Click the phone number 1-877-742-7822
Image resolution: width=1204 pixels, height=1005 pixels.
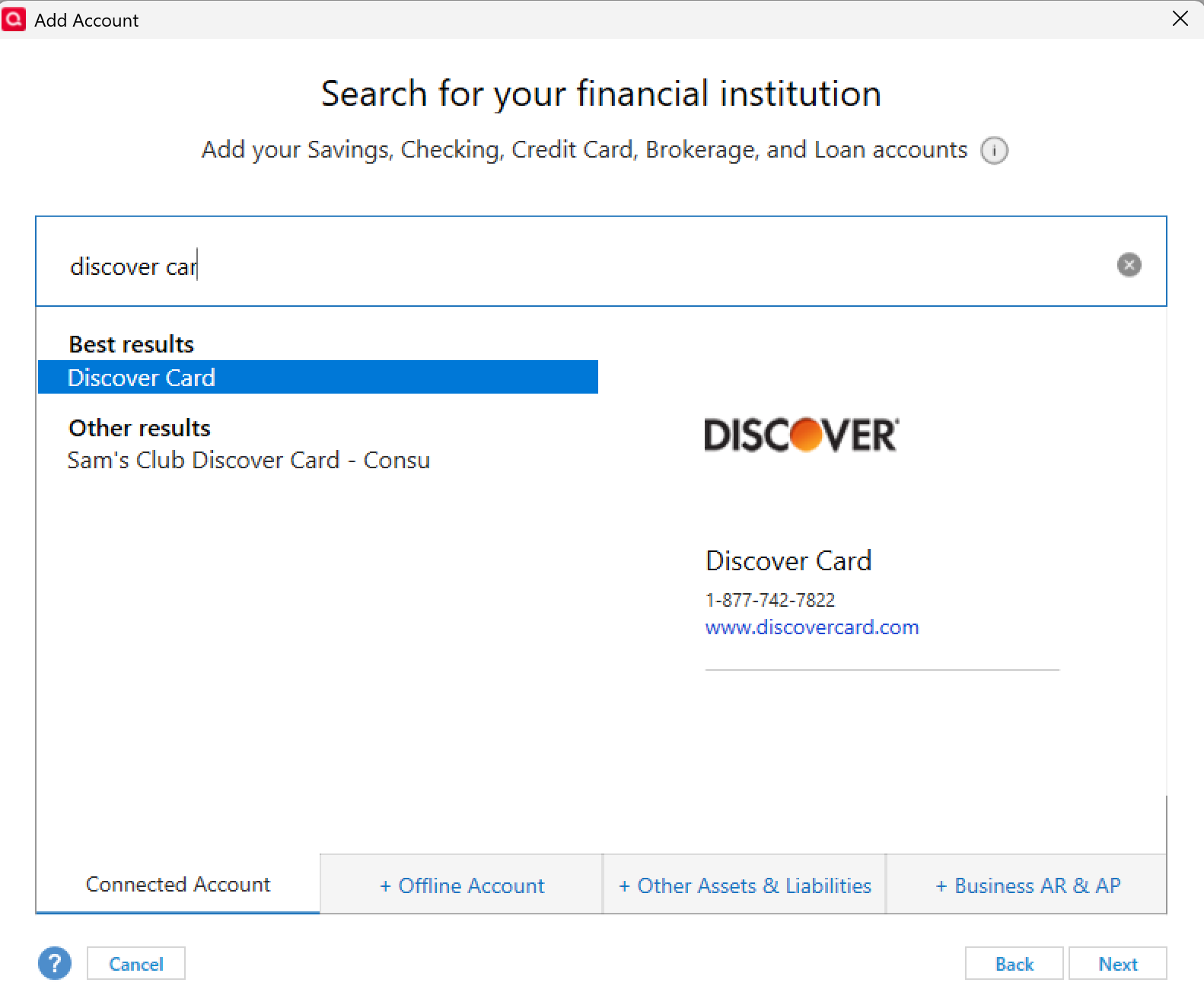[x=770, y=600]
